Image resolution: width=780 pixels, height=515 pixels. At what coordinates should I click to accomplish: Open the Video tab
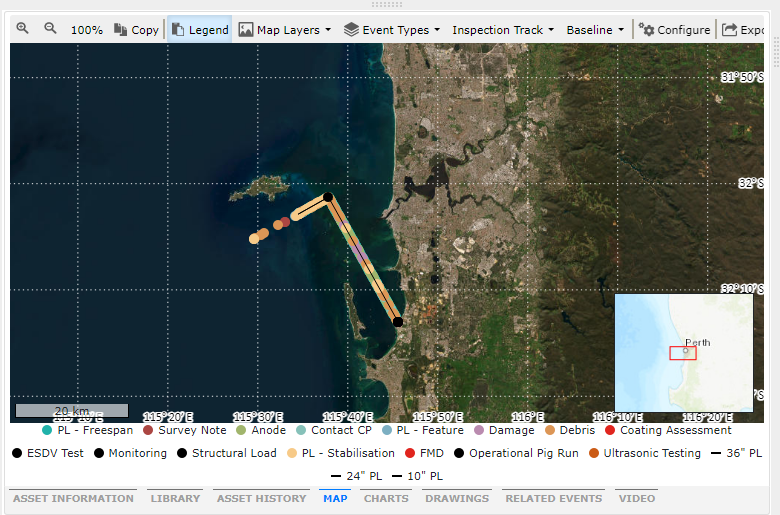point(637,498)
